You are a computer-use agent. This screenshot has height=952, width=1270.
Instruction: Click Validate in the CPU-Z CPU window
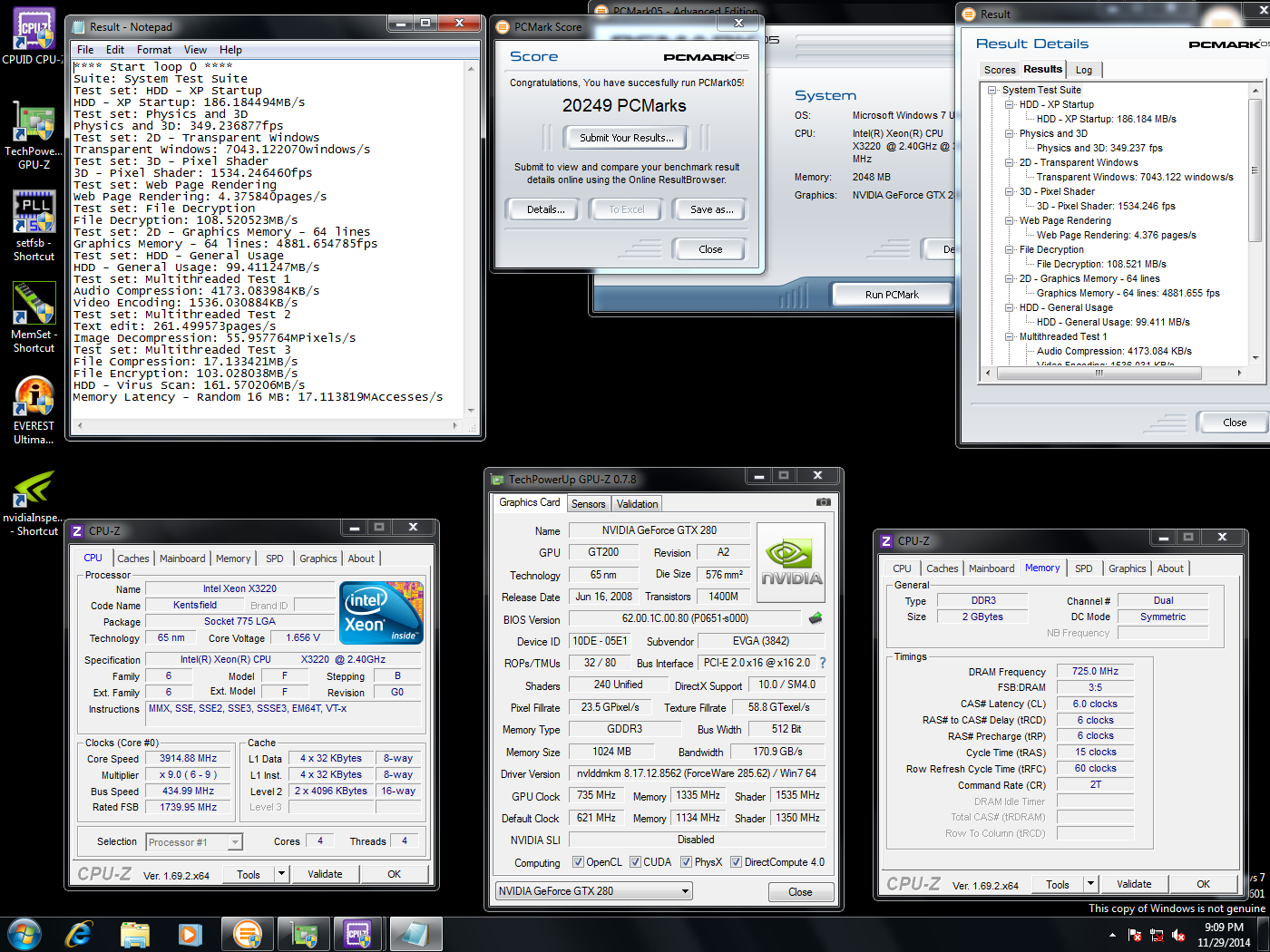[325, 874]
